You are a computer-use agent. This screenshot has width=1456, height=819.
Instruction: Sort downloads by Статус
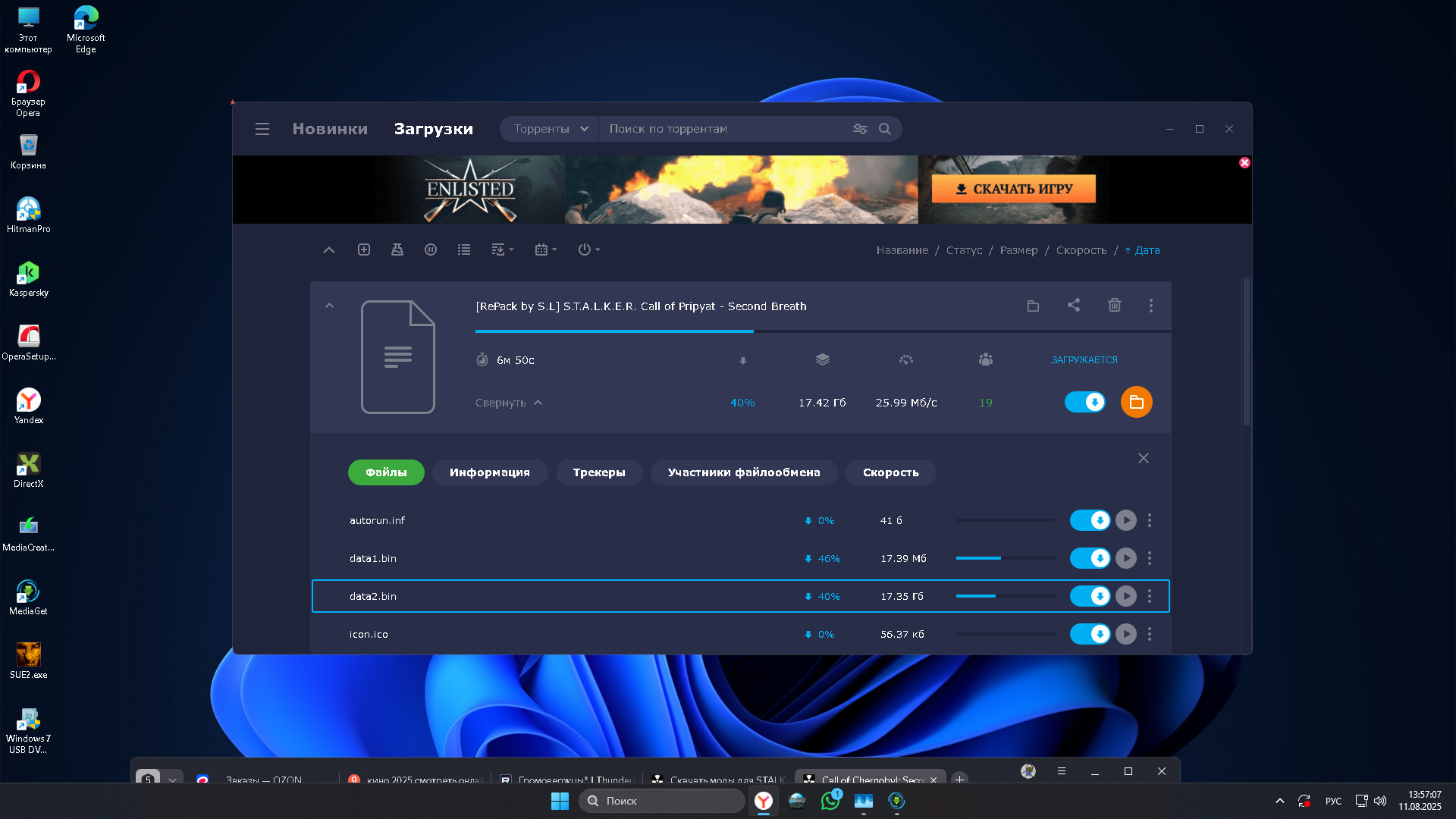click(x=964, y=250)
